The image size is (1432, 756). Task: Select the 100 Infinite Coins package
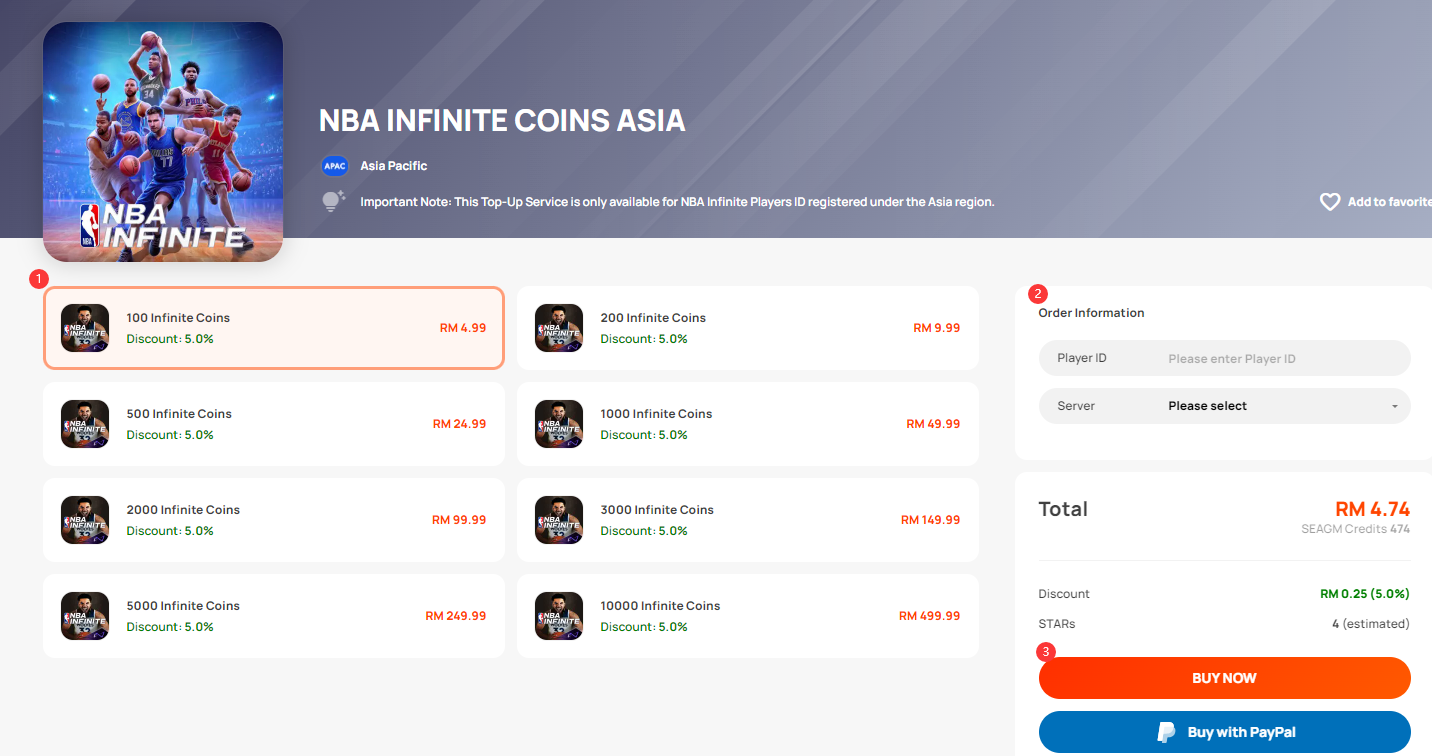[274, 328]
